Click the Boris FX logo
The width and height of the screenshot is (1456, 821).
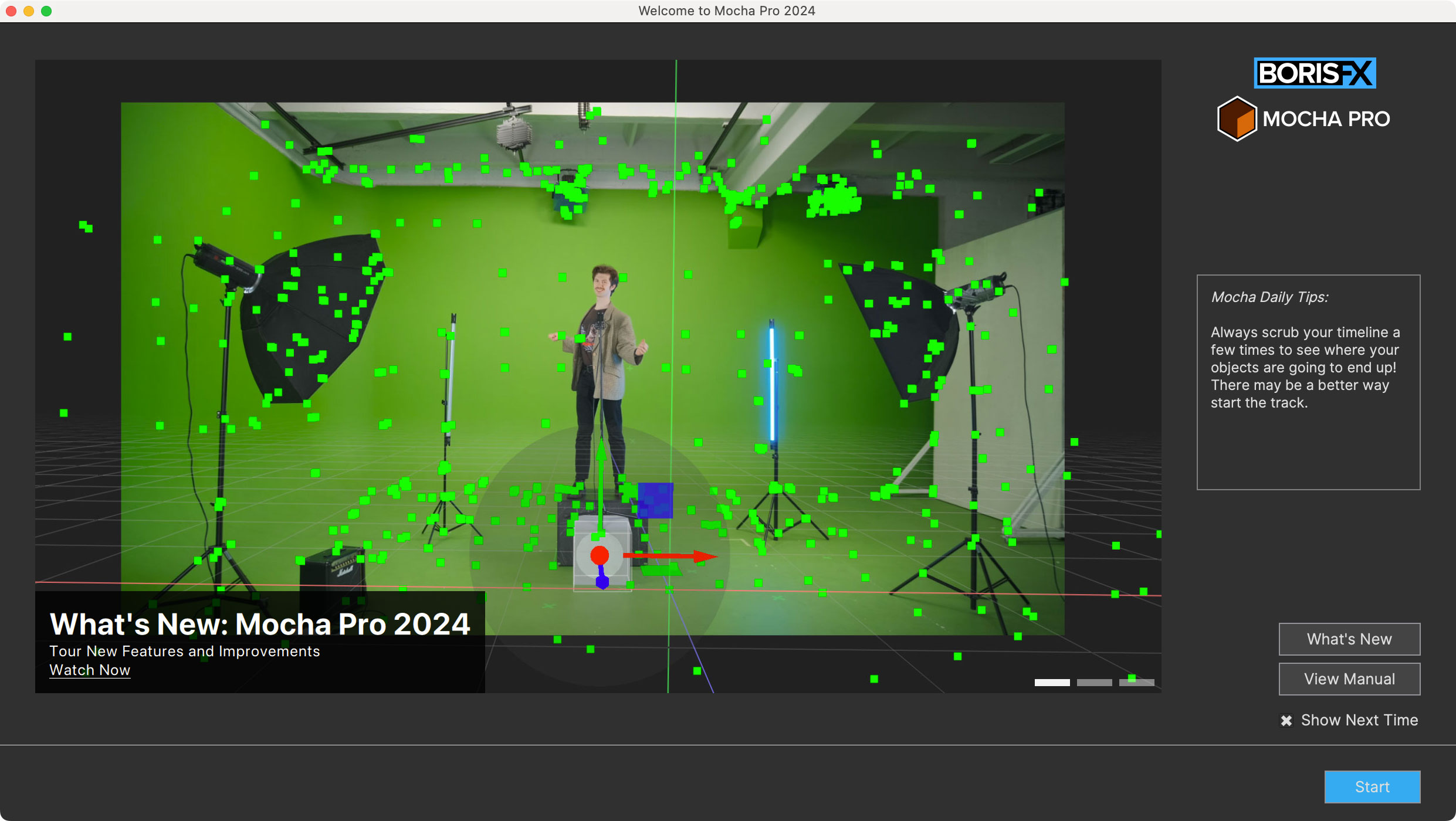[1315, 73]
